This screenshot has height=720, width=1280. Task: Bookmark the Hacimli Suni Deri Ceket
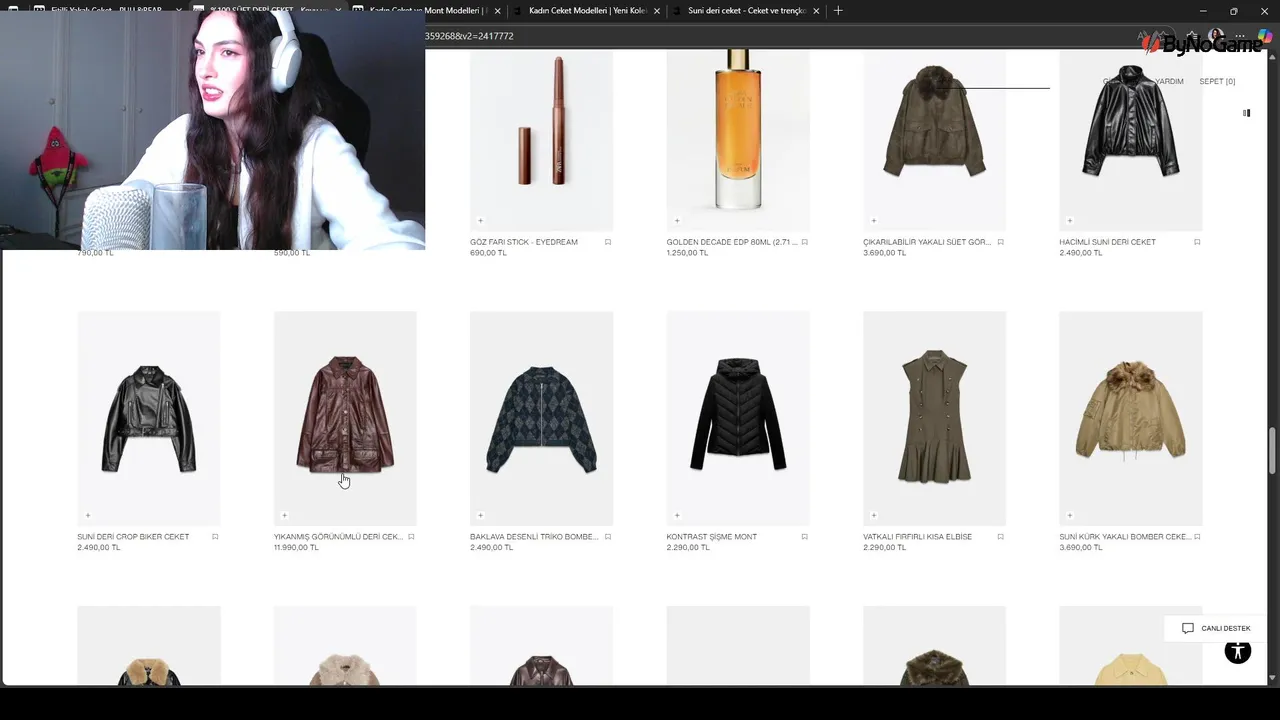[x=1197, y=242]
